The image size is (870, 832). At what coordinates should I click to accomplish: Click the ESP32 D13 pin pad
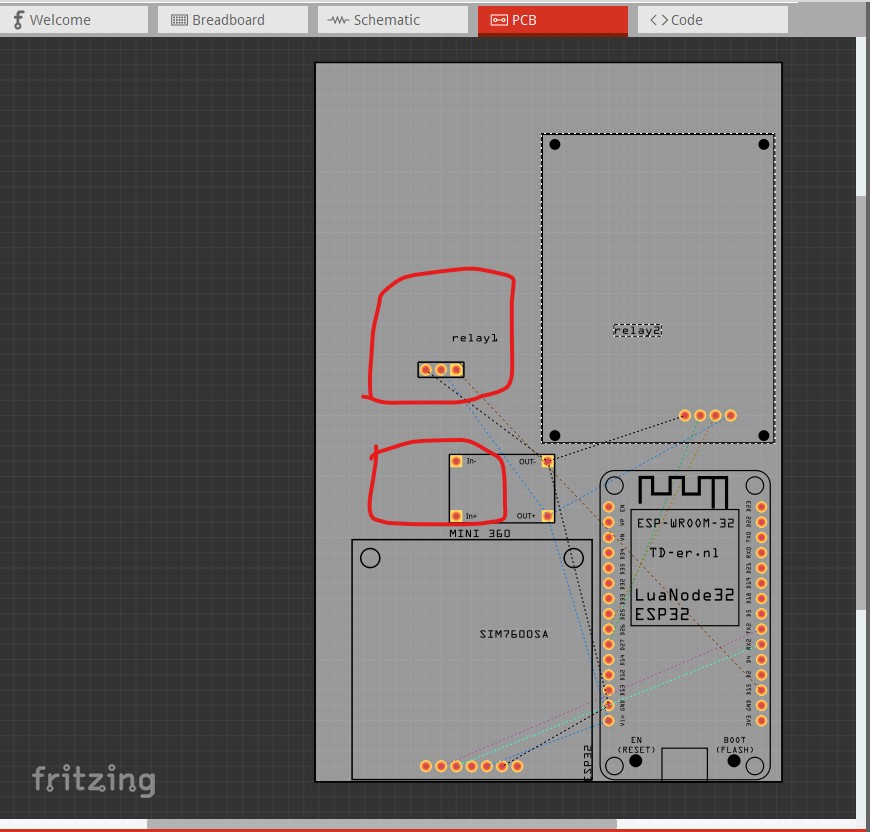609,690
